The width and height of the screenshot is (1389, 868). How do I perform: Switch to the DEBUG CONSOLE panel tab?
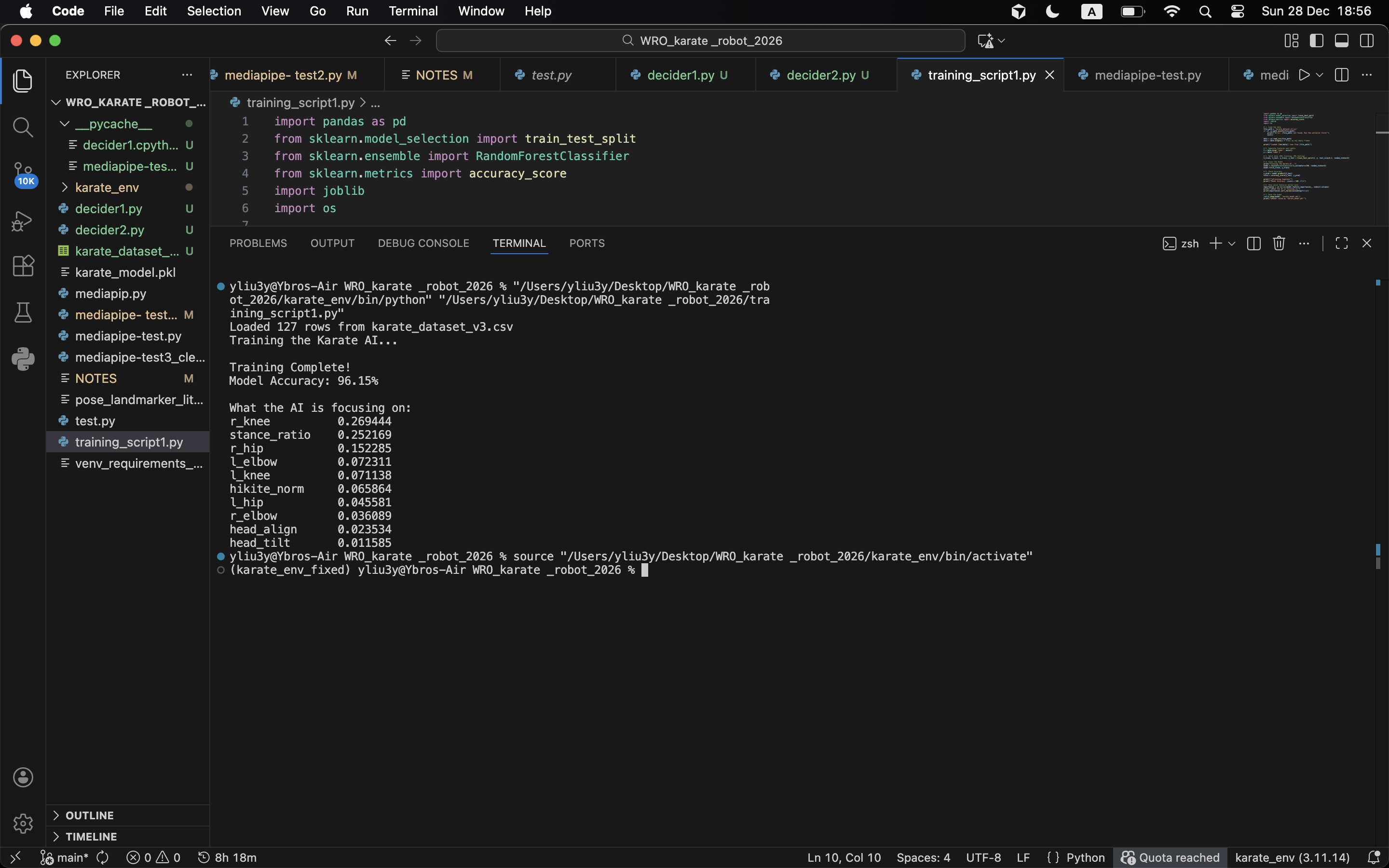click(423, 244)
